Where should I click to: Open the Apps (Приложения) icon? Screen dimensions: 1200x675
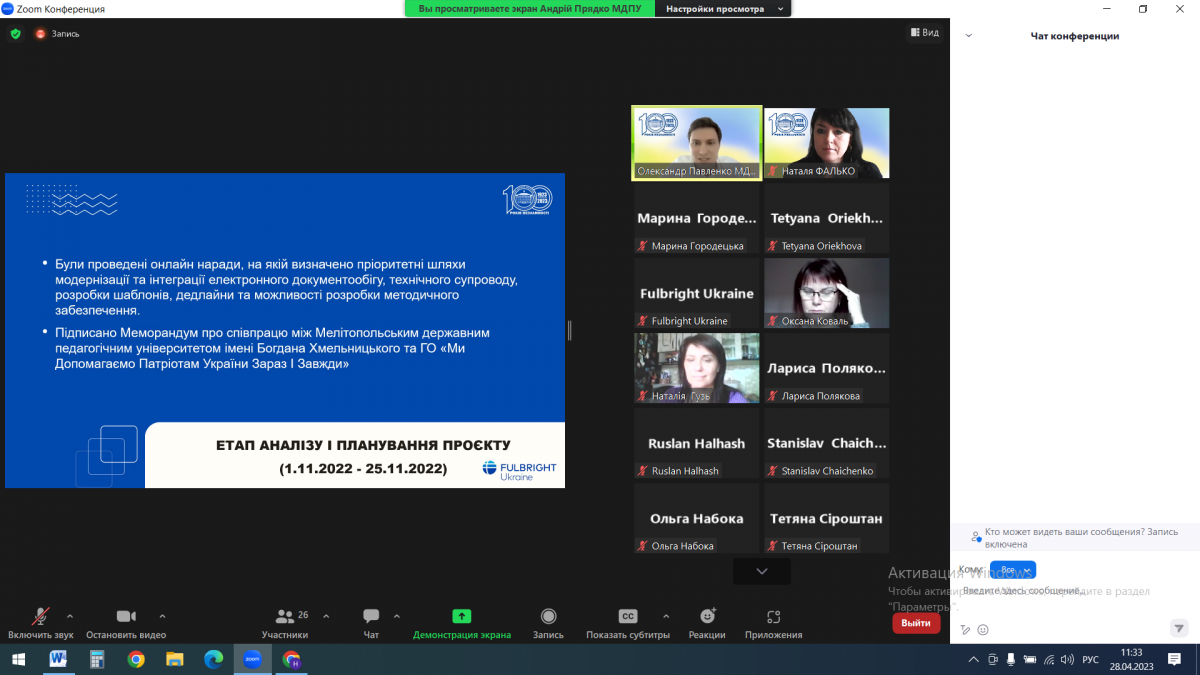click(773, 617)
